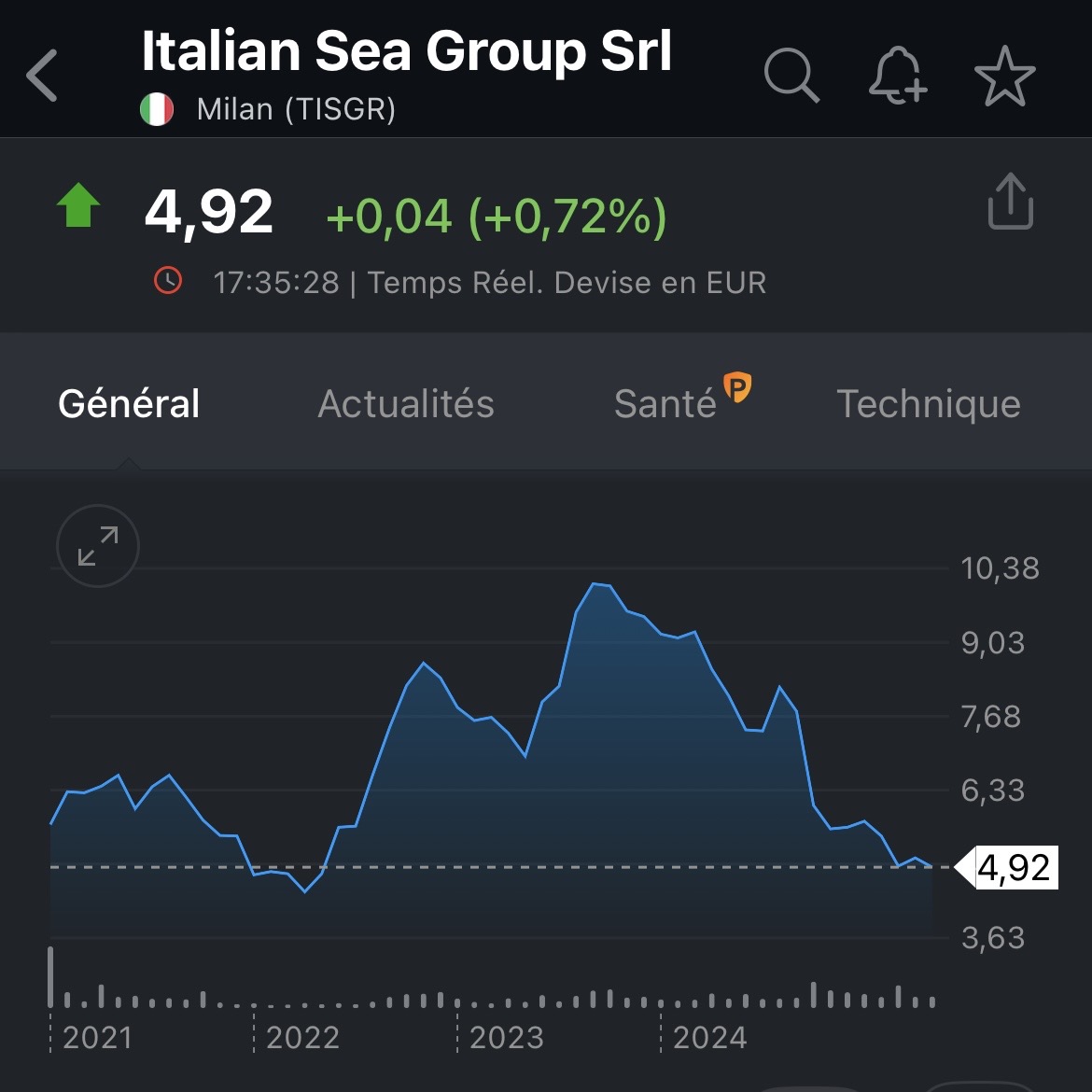1092x1092 pixels.
Task: Toggle the star watchlist favorite
Action: point(1004,76)
